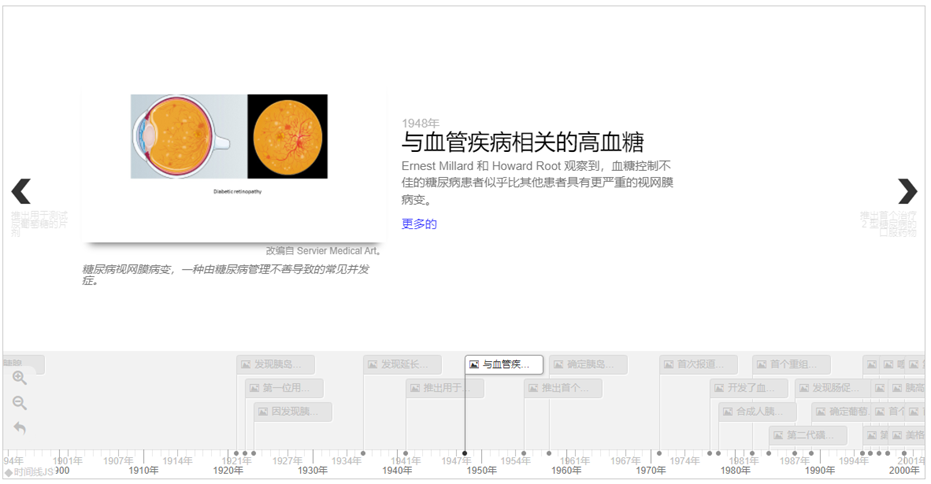Select the 因发现胰... timeline marker

click(293, 412)
